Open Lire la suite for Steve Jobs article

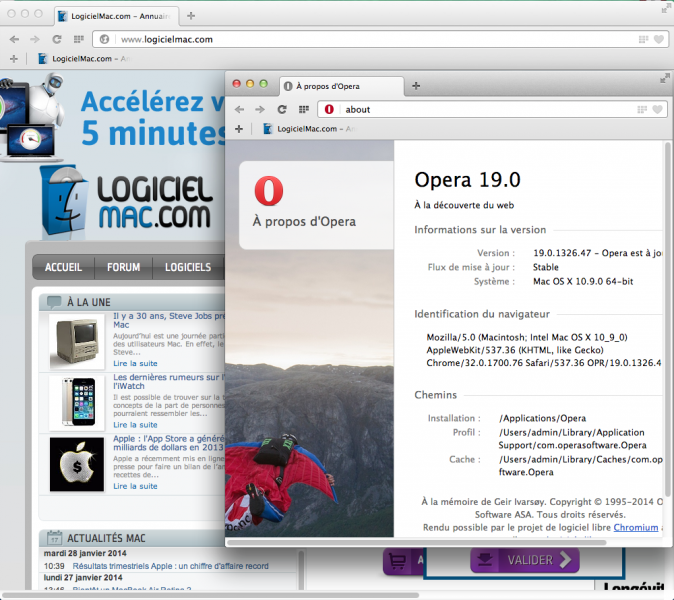pyautogui.click(x=135, y=363)
